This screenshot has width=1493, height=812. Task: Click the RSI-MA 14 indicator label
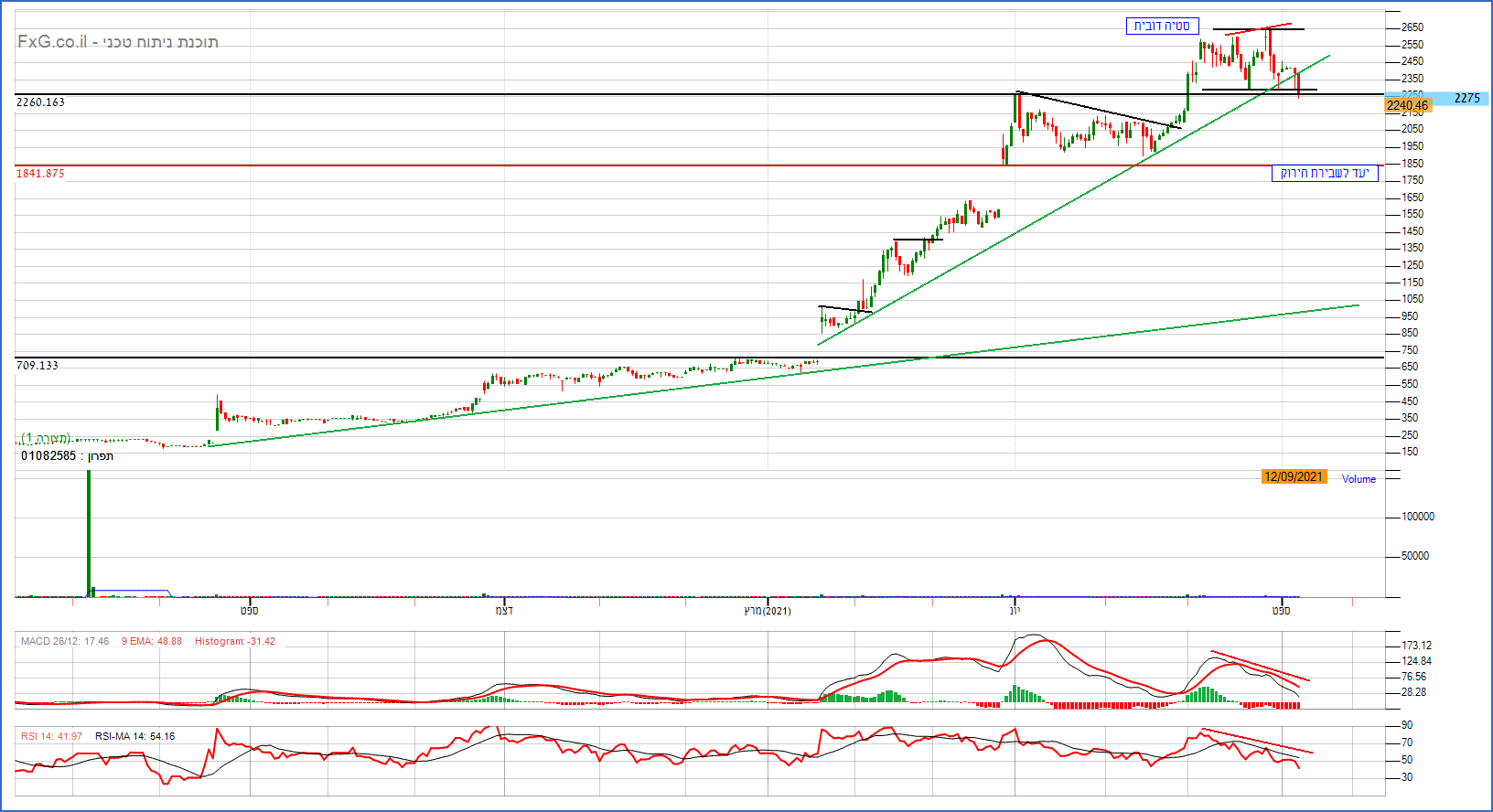point(134,736)
